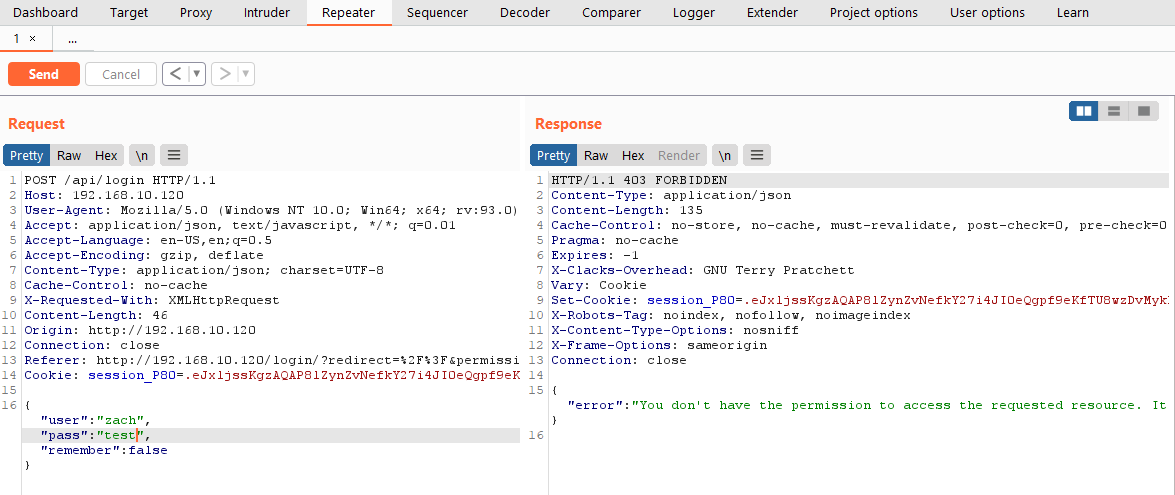Go back to previous request arrow
The width and height of the screenshot is (1175, 495).
coord(175,74)
